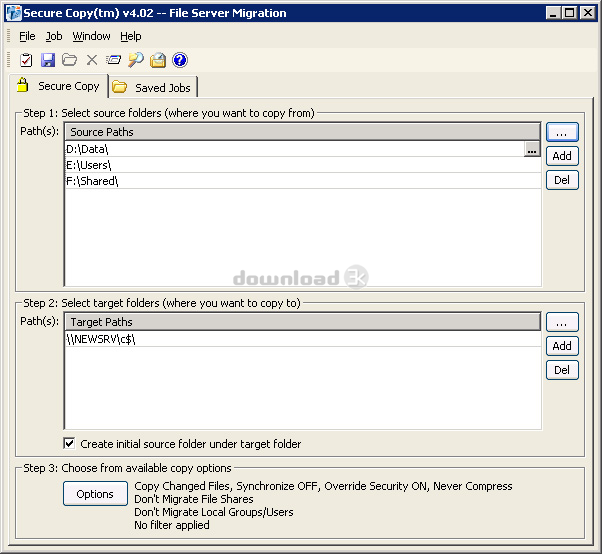The height and width of the screenshot is (554, 602).
Task: Open the Window menu
Action: coord(91,36)
